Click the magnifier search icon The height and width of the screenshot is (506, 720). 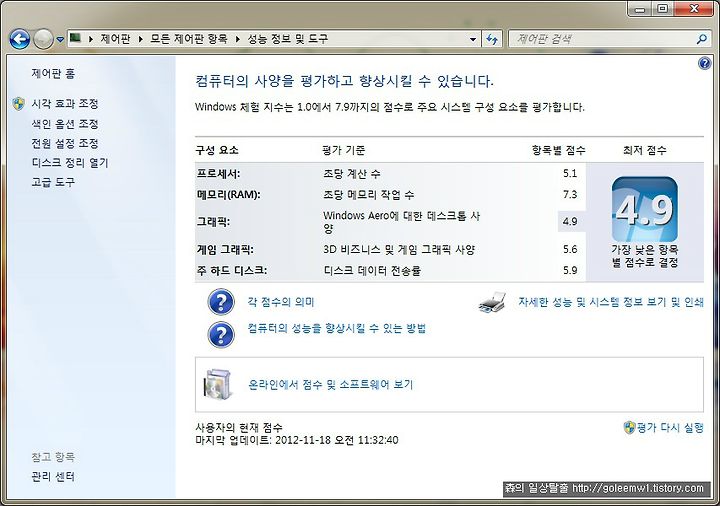pyautogui.click(x=701, y=39)
